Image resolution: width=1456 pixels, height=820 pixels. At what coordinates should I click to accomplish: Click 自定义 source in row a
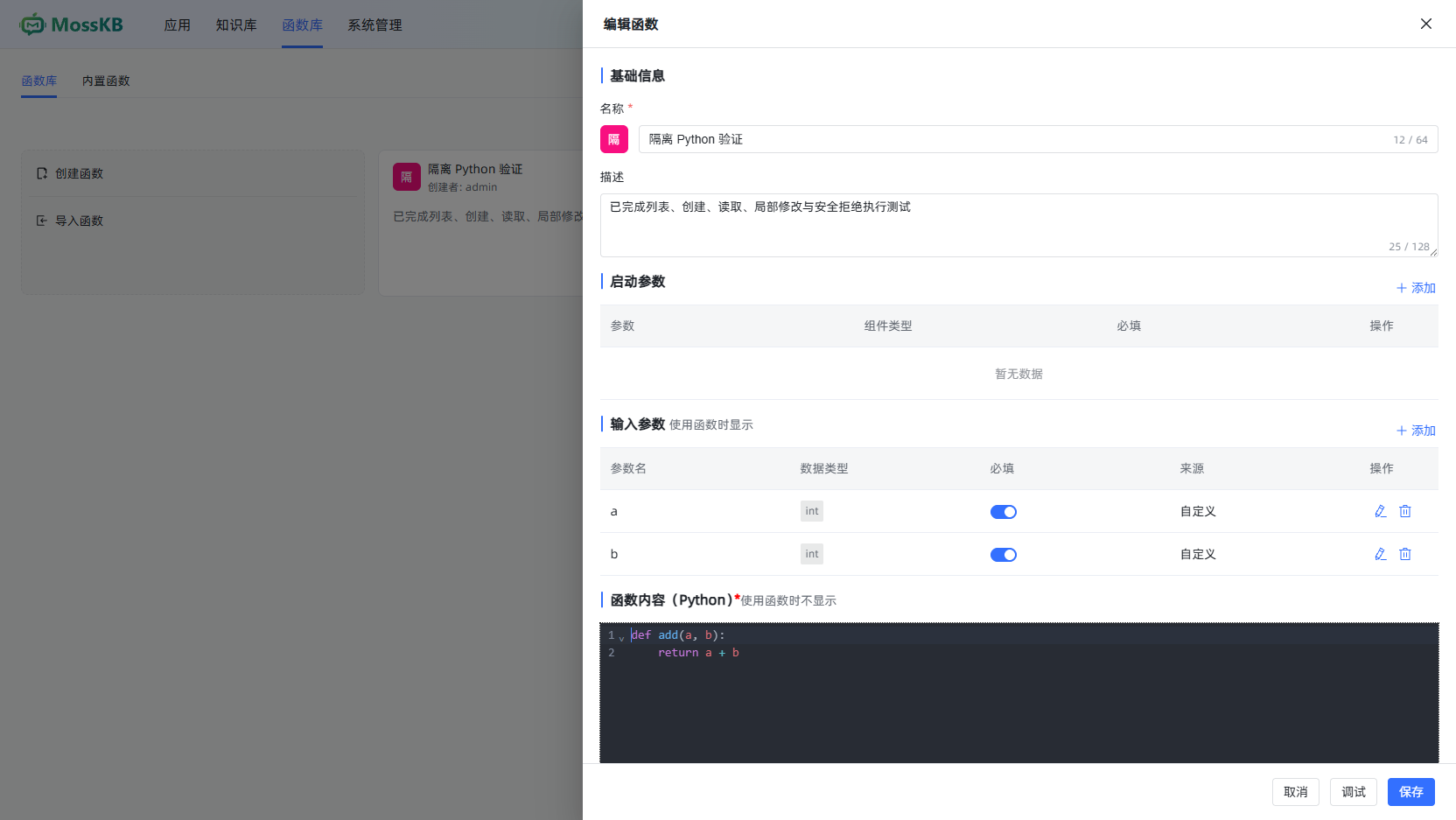pyautogui.click(x=1198, y=511)
